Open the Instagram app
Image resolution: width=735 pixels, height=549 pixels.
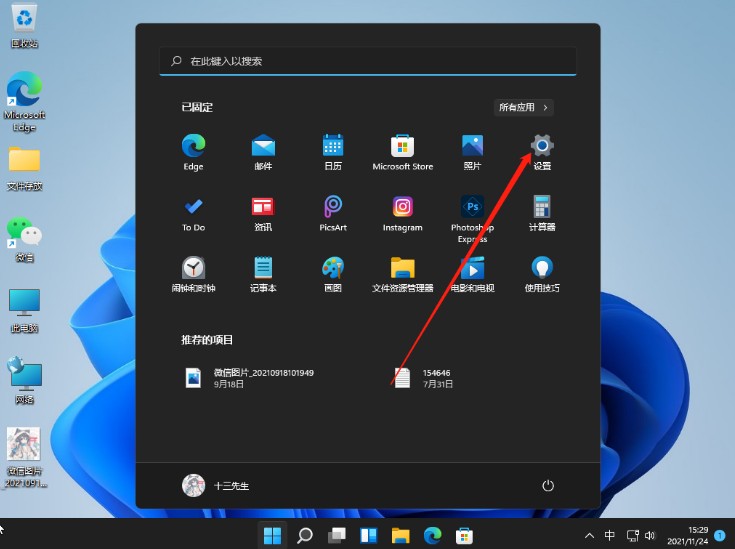[403, 213]
